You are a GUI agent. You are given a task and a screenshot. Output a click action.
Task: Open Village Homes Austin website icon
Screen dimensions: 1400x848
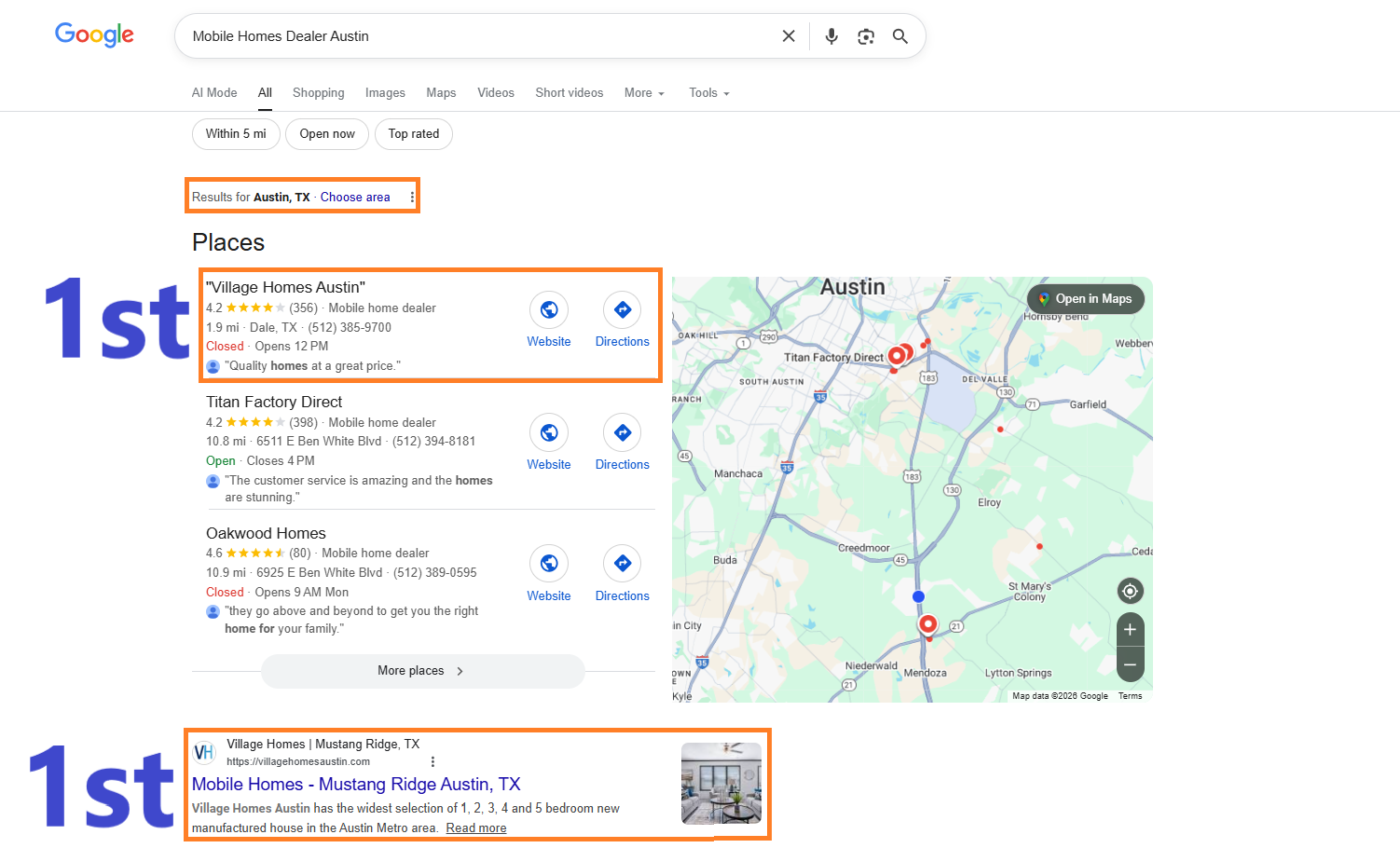coord(549,309)
